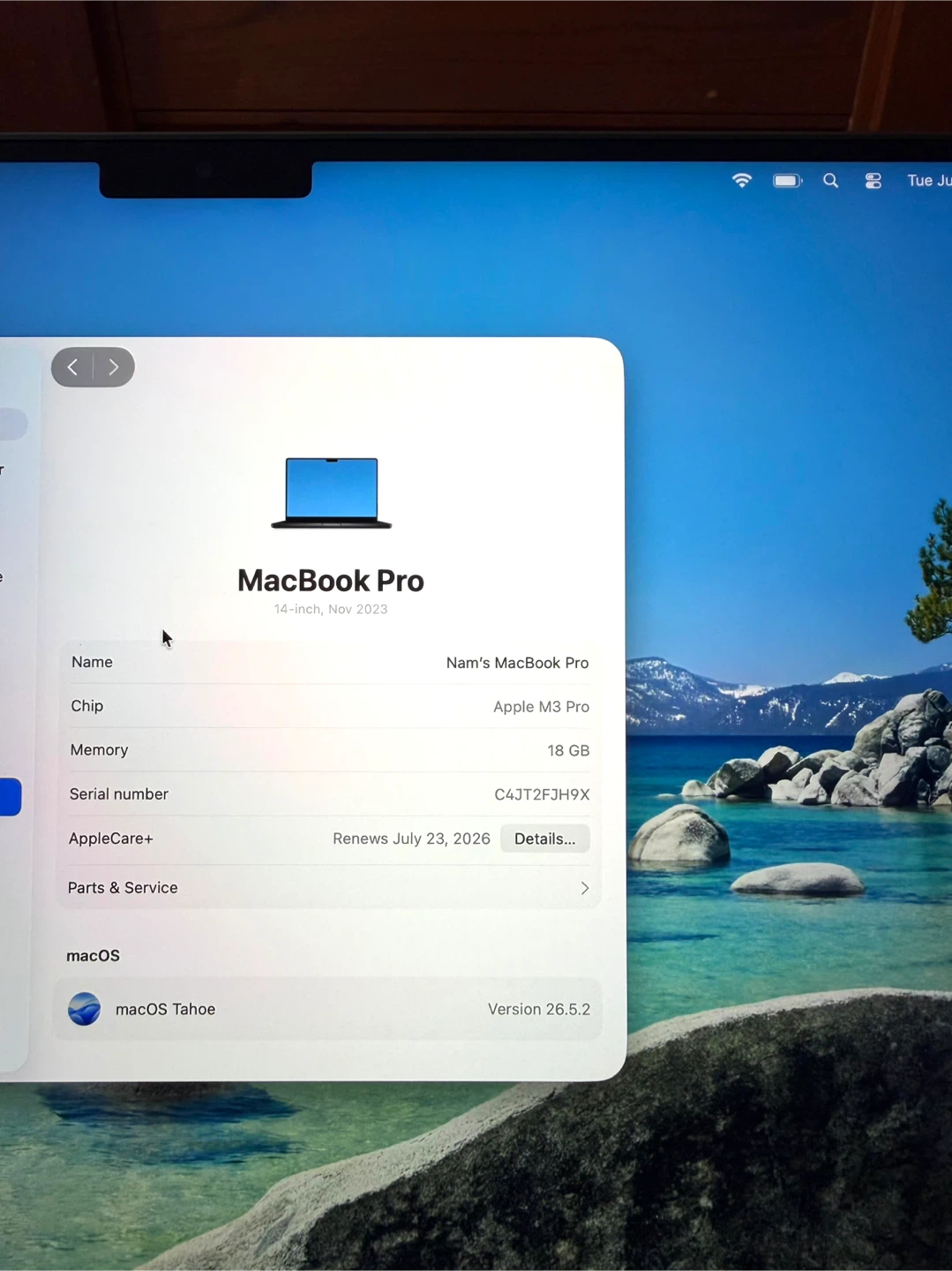Screen dimensions: 952x1271
Task: Click the Wi-Fi icon in menu bar
Action: 742,180
